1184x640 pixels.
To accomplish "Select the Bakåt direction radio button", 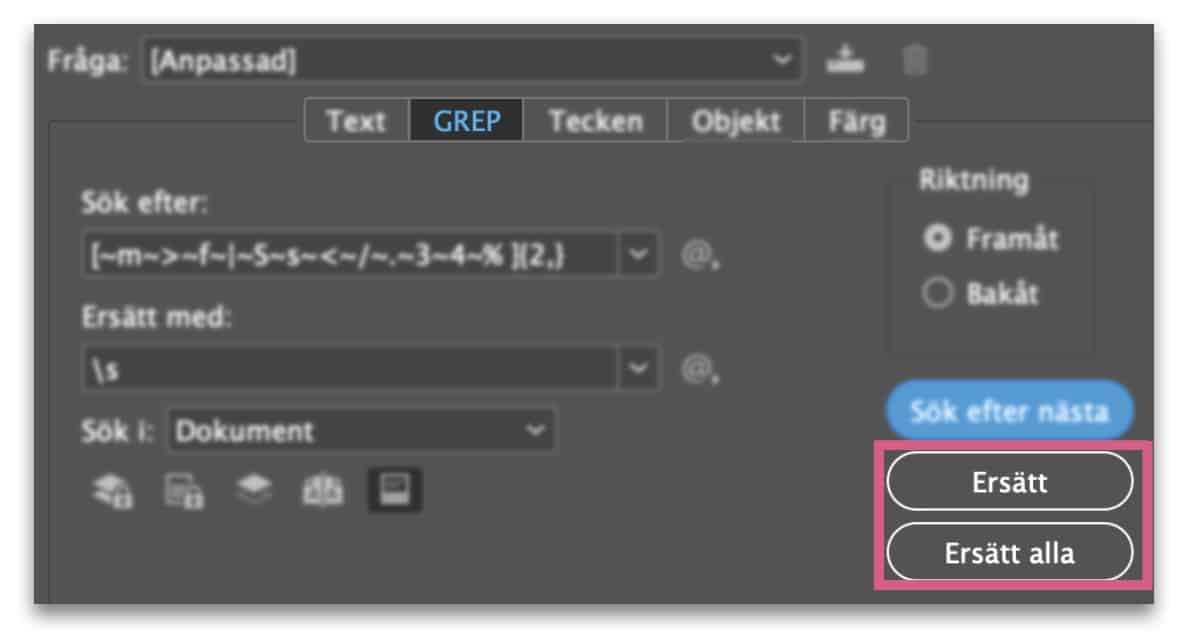I will click(x=938, y=293).
